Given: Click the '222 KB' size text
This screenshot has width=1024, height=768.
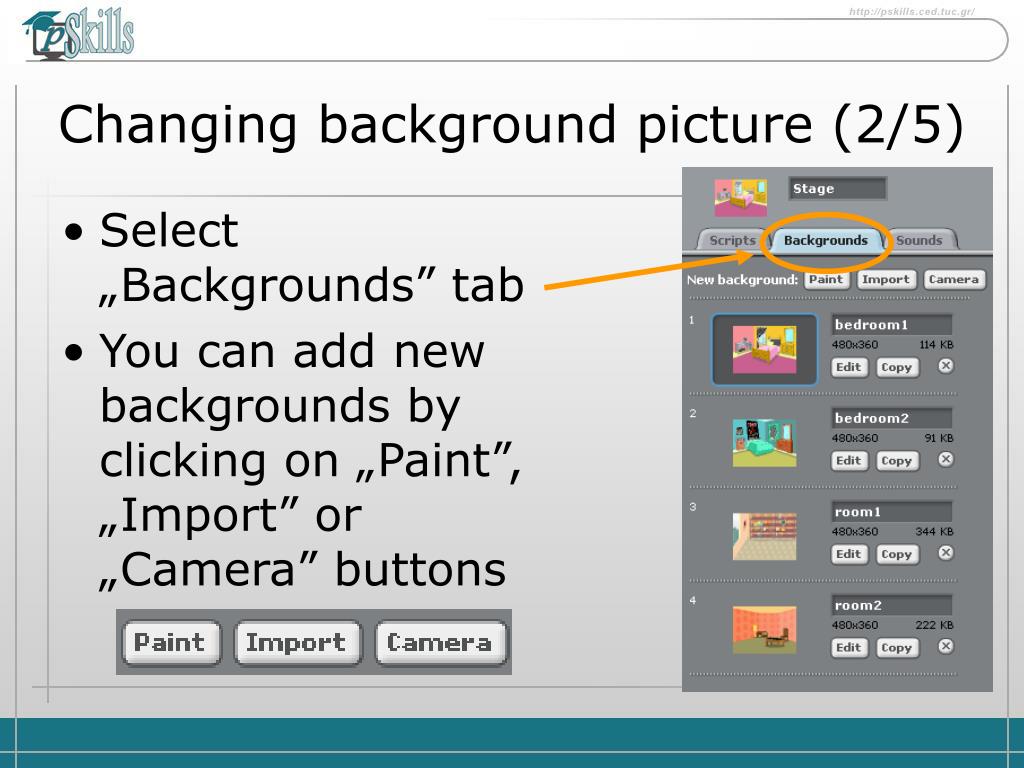Looking at the screenshot, I should (x=934, y=624).
